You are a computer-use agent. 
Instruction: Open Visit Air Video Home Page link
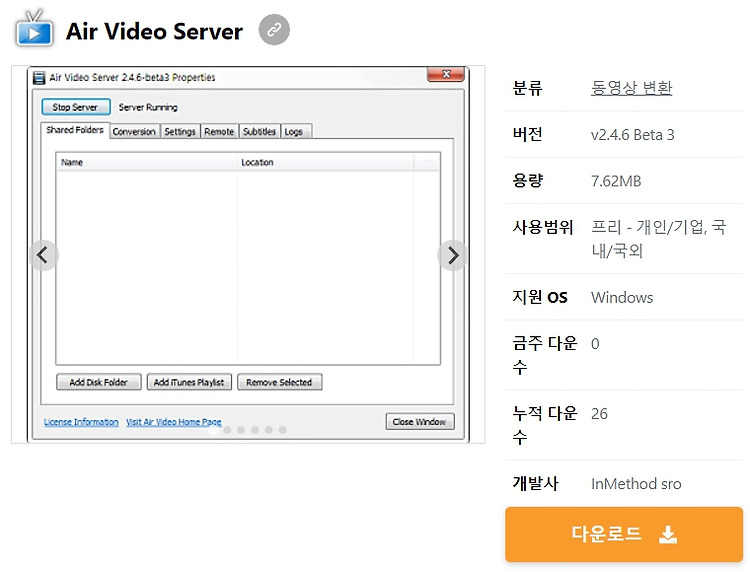[174, 422]
